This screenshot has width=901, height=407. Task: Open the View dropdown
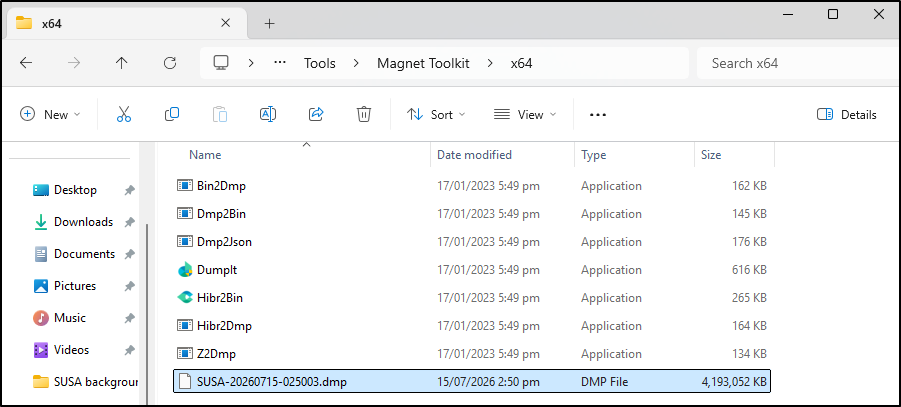click(x=525, y=114)
